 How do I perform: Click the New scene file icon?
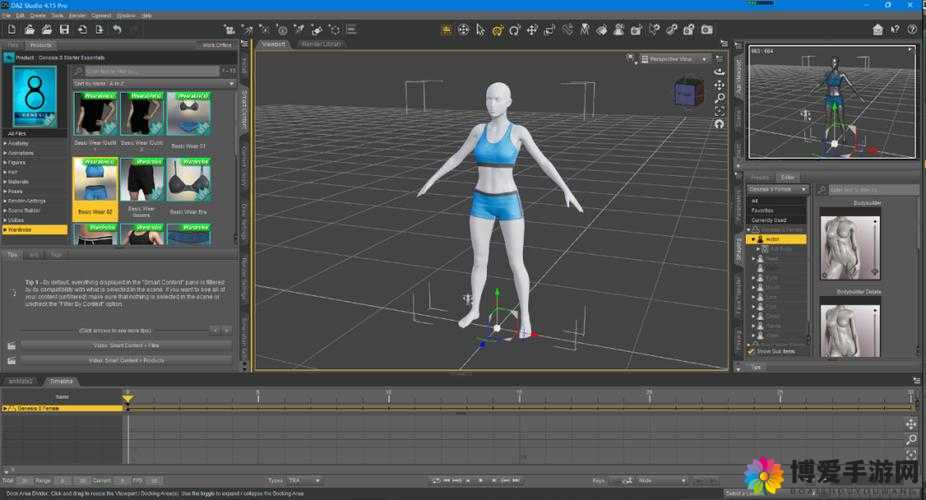(x=12, y=30)
